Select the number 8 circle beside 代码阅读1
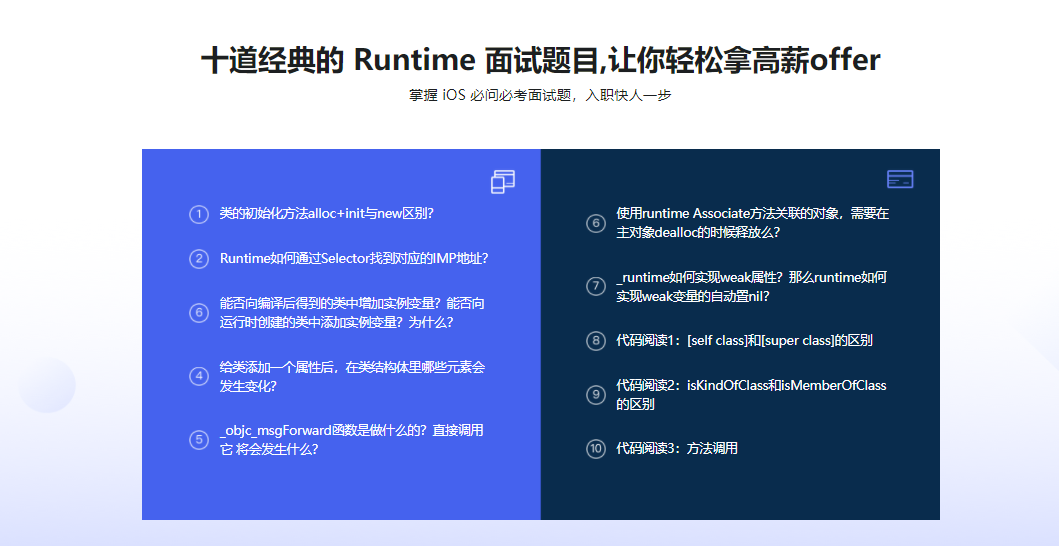Screen dimensions: 1059x546 pos(596,341)
